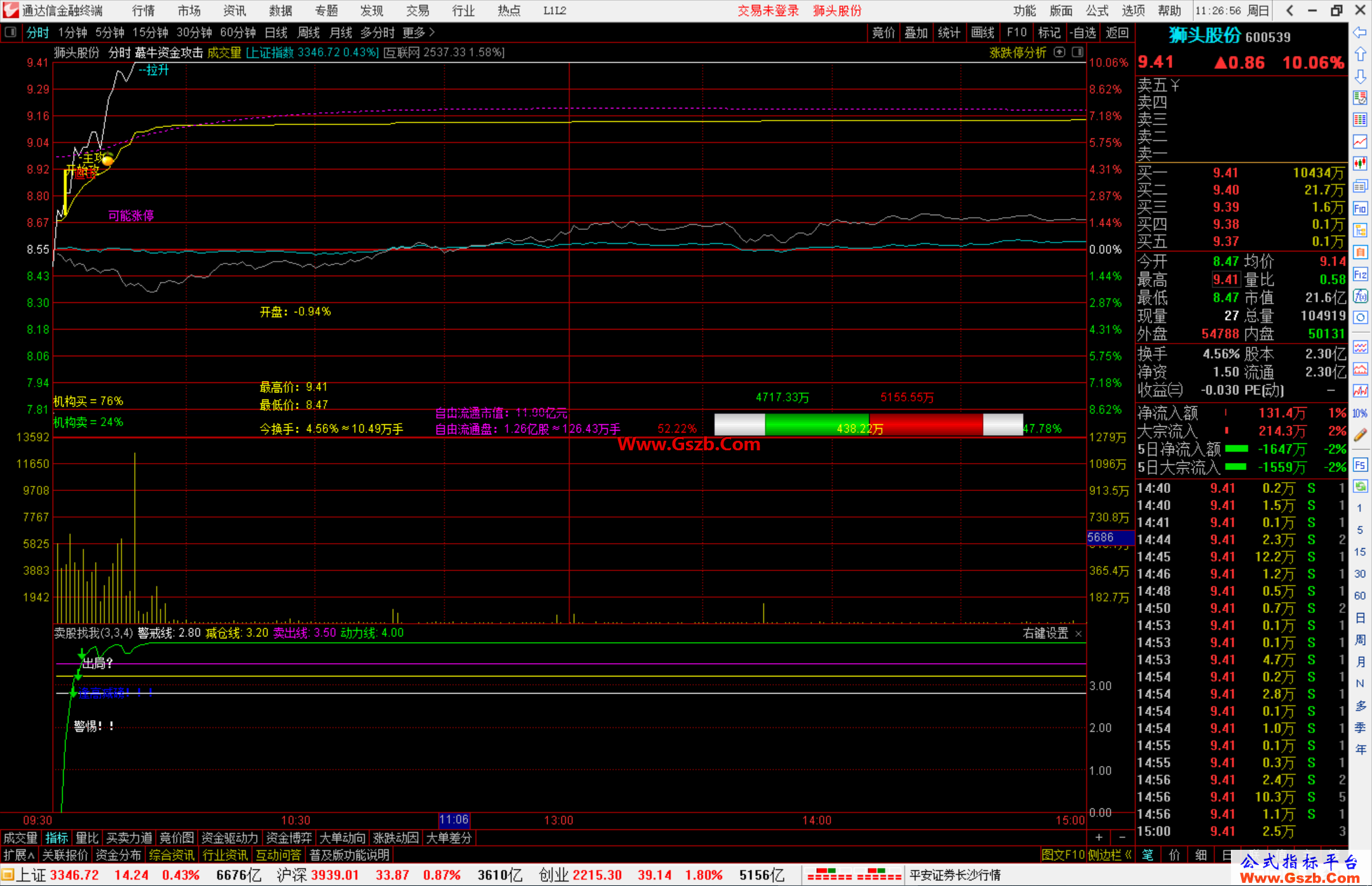
Task: Toggle the 图文F10 button
Action: tap(1063, 855)
